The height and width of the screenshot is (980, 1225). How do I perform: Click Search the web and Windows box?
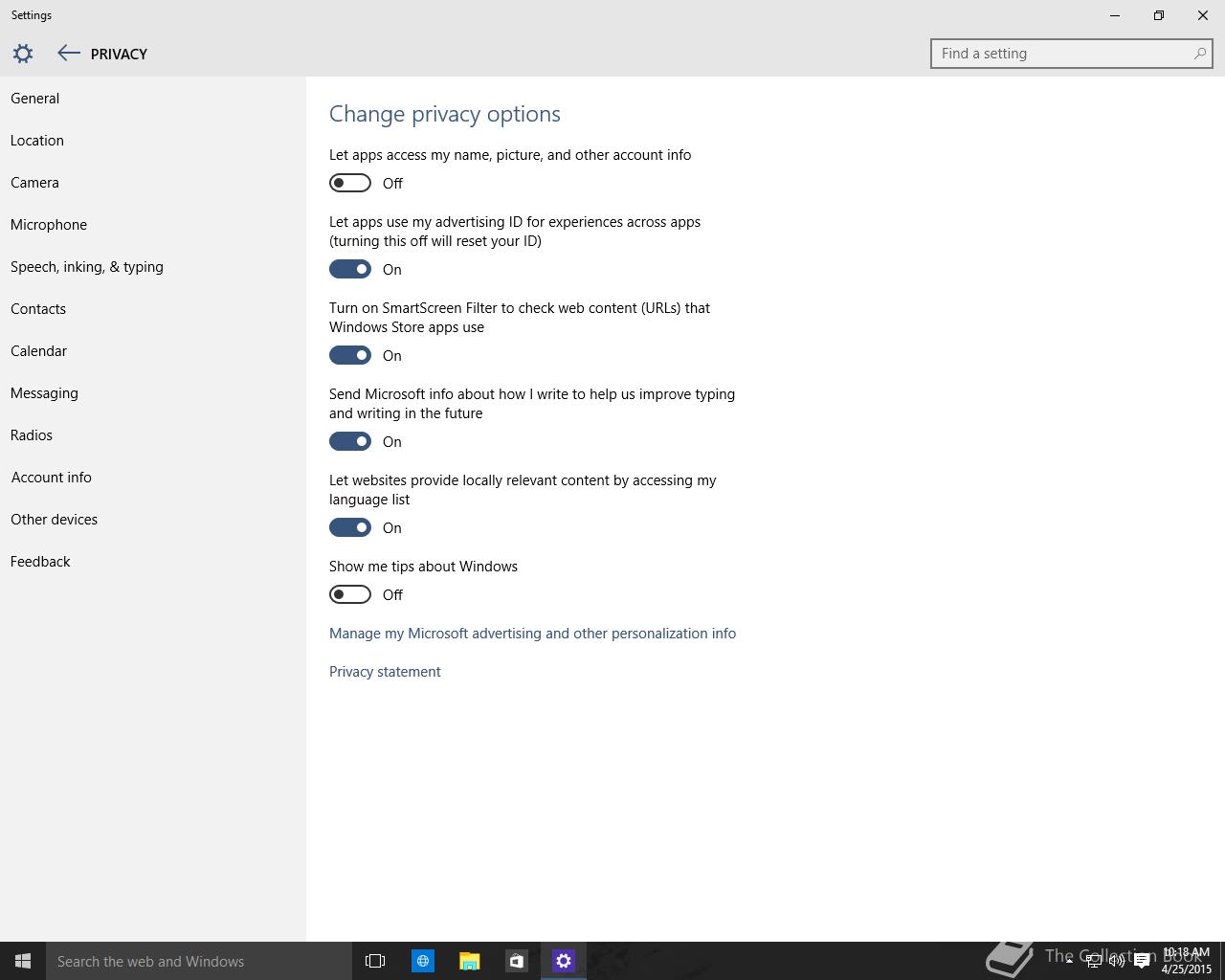tap(199, 961)
